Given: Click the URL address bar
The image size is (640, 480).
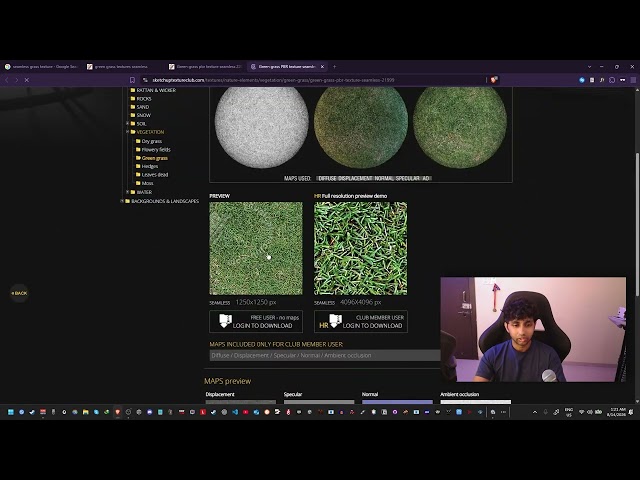Looking at the screenshot, I should point(314,80).
